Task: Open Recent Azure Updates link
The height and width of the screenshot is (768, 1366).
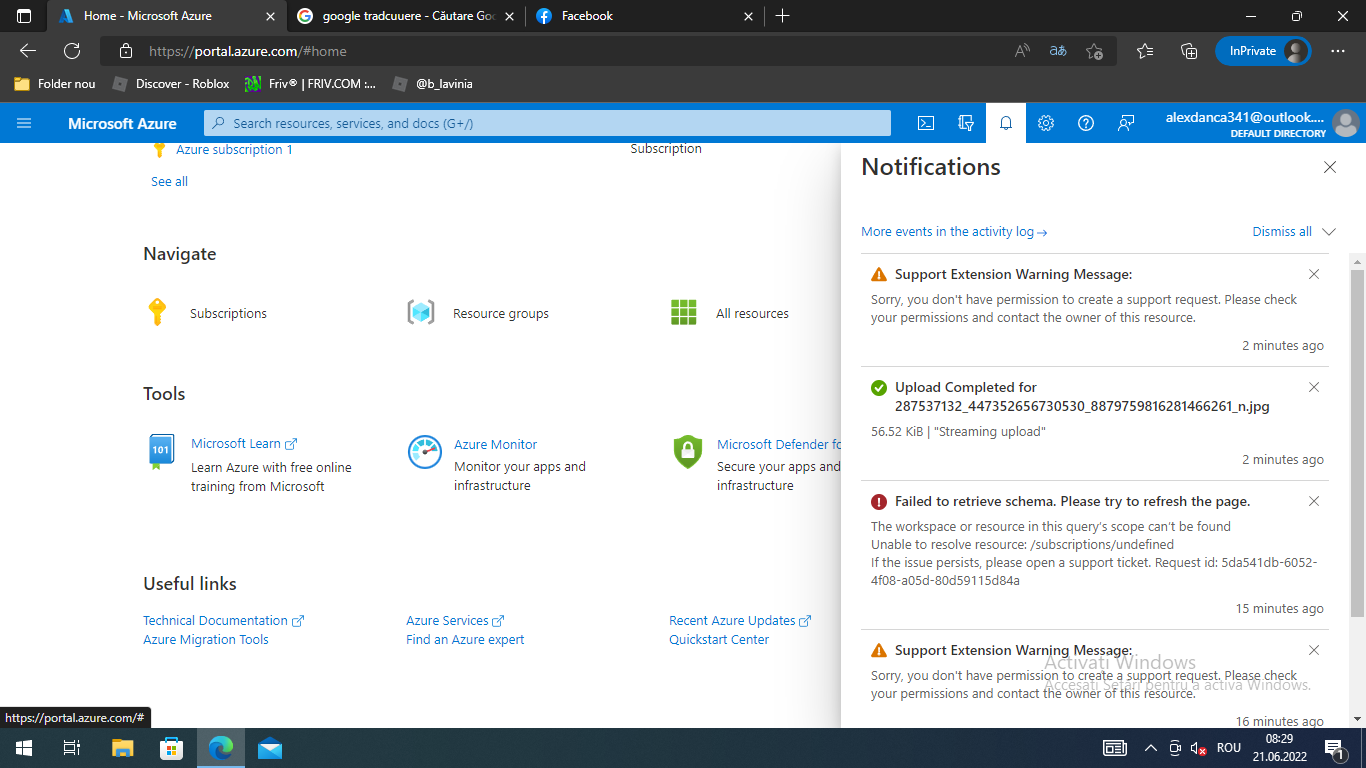Action: [740, 621]
